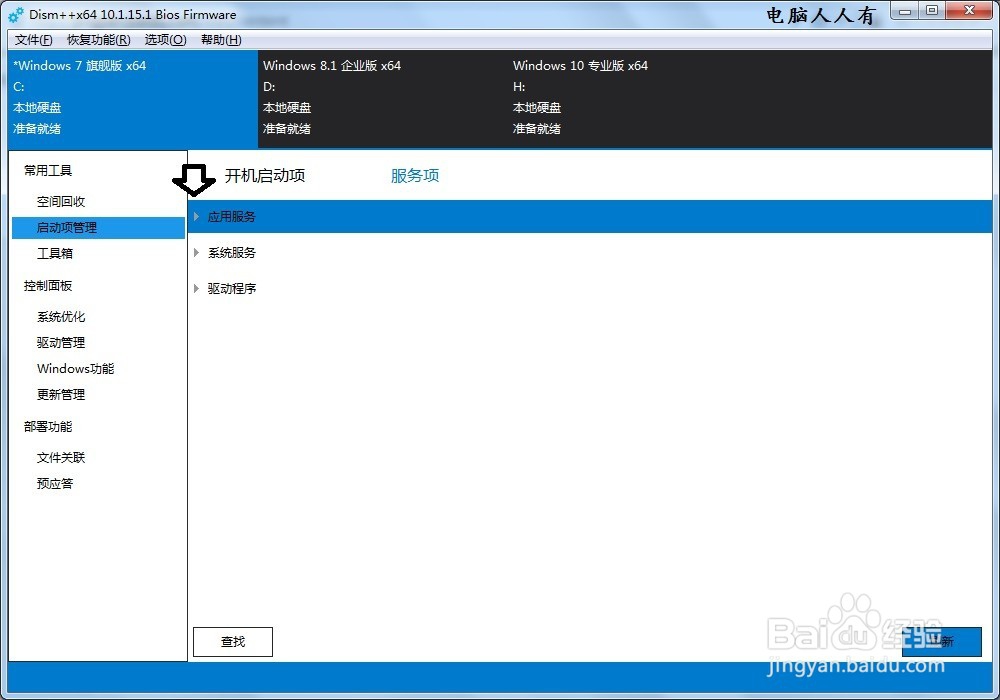Open Windows功能 in the sidebar
Viewport: 1000px width, 700px height.
(x=75, y=368)
